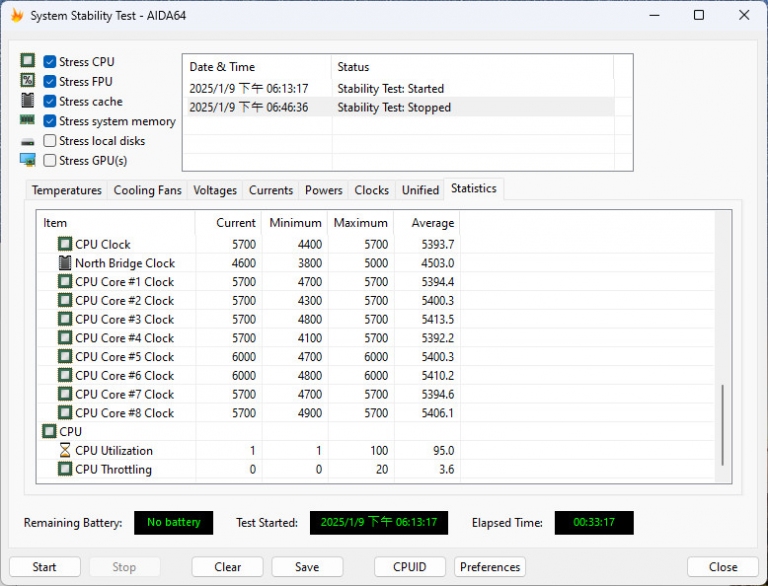Switch to the Currents tab
Screen dimensions: 768x586
[270, 190]
